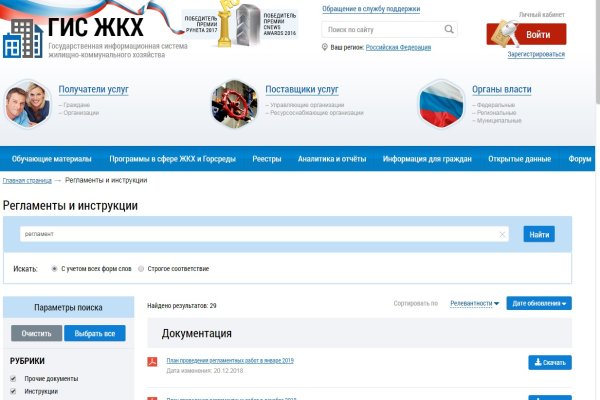Viewport: 600px width, 400px height.
Task: Open the 'Аналитика и отчёты' menu
Action: (331, 159)
